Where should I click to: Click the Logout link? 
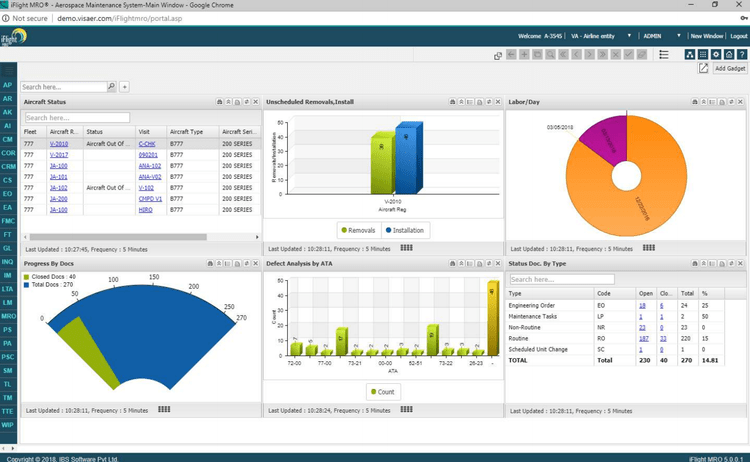739,36
